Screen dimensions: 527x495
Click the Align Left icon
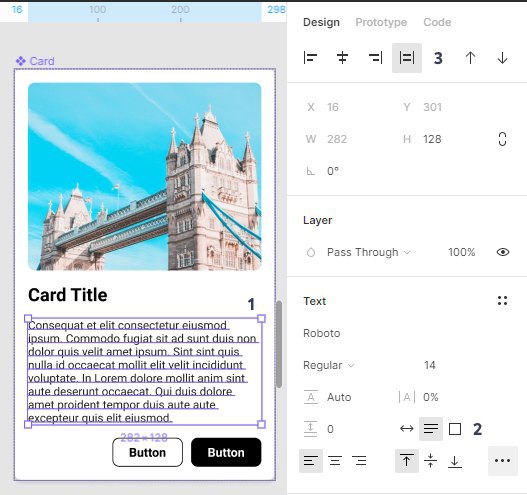point(310,58)
